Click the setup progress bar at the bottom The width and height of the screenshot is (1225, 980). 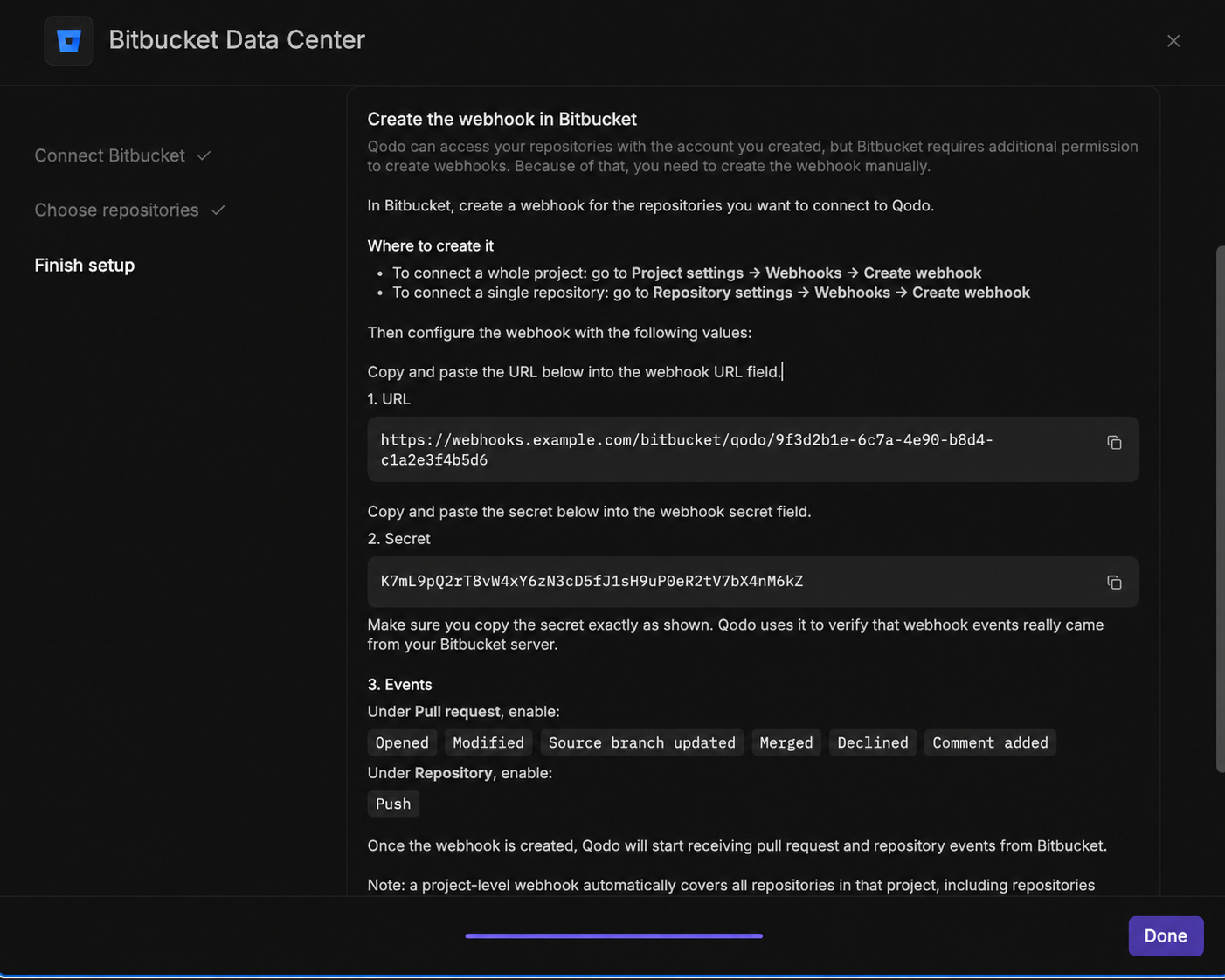tap(613, 935)
